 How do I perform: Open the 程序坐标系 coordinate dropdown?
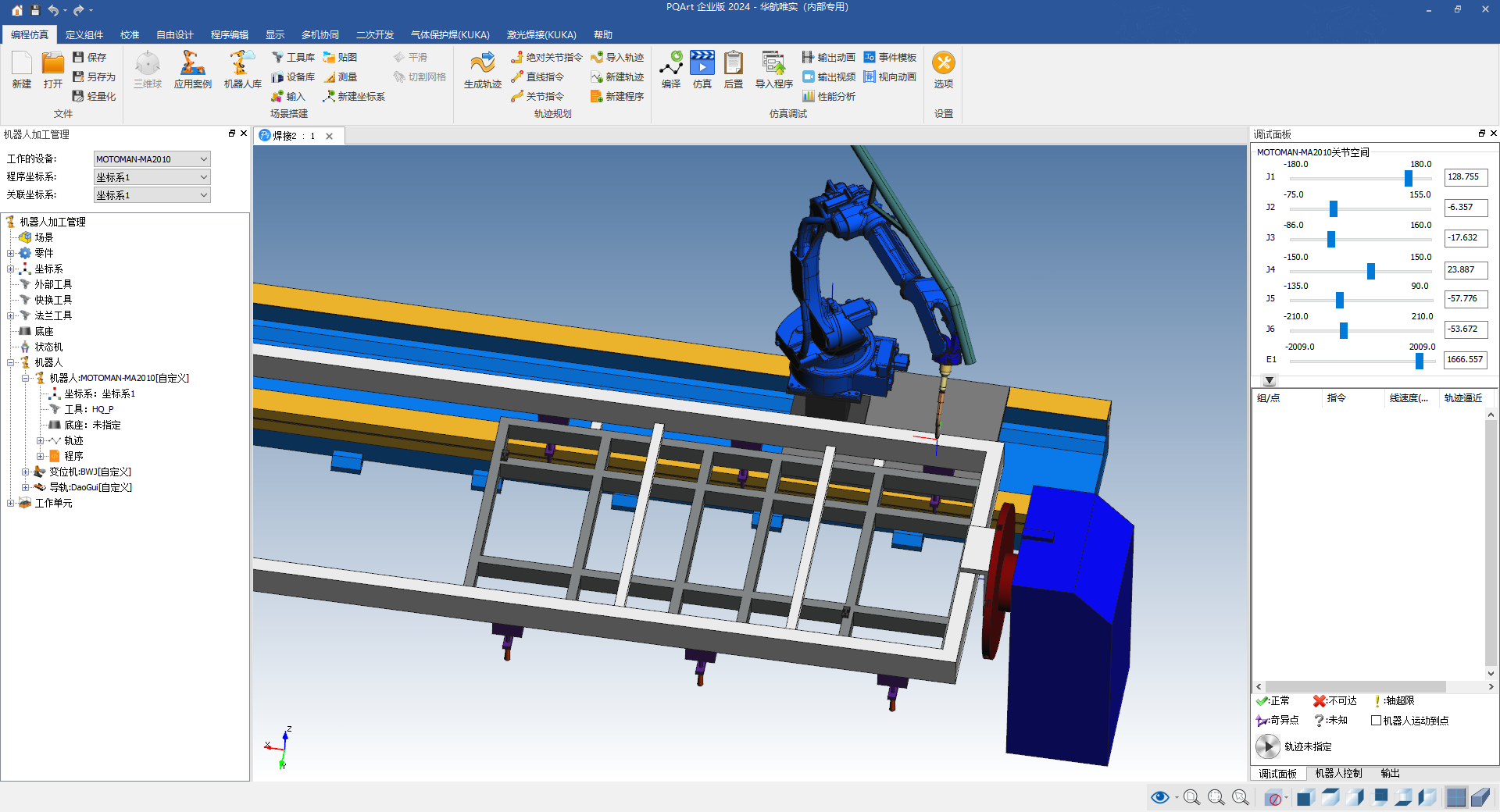click(x=152, y=177)
